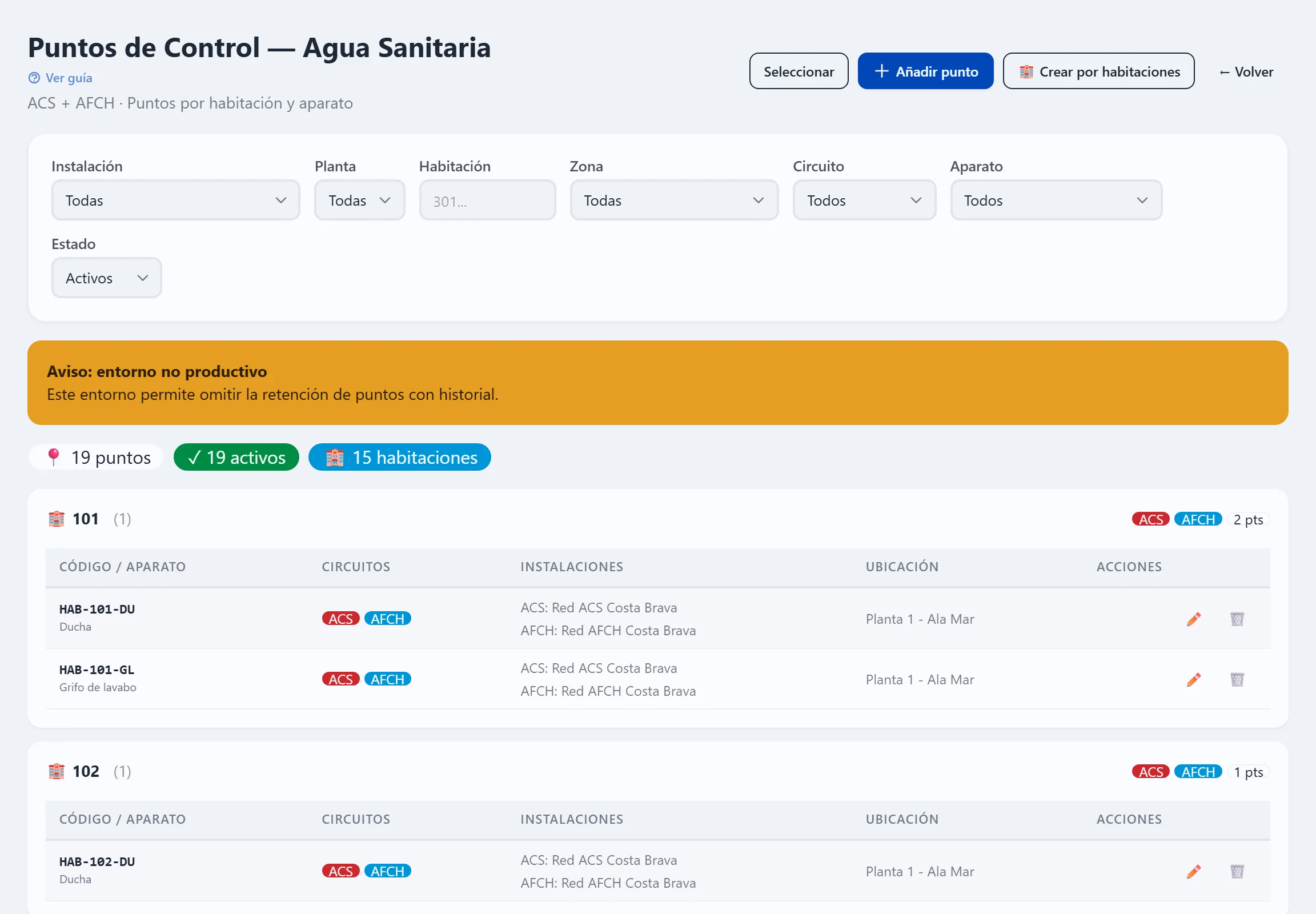
Task: Delete point HAB-101-DU with trash icon
Action: (x=1237, y=619)
